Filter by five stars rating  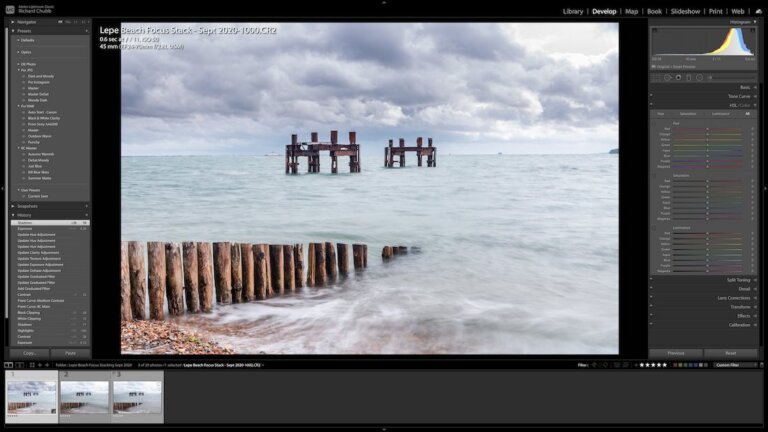click(665, 365)
